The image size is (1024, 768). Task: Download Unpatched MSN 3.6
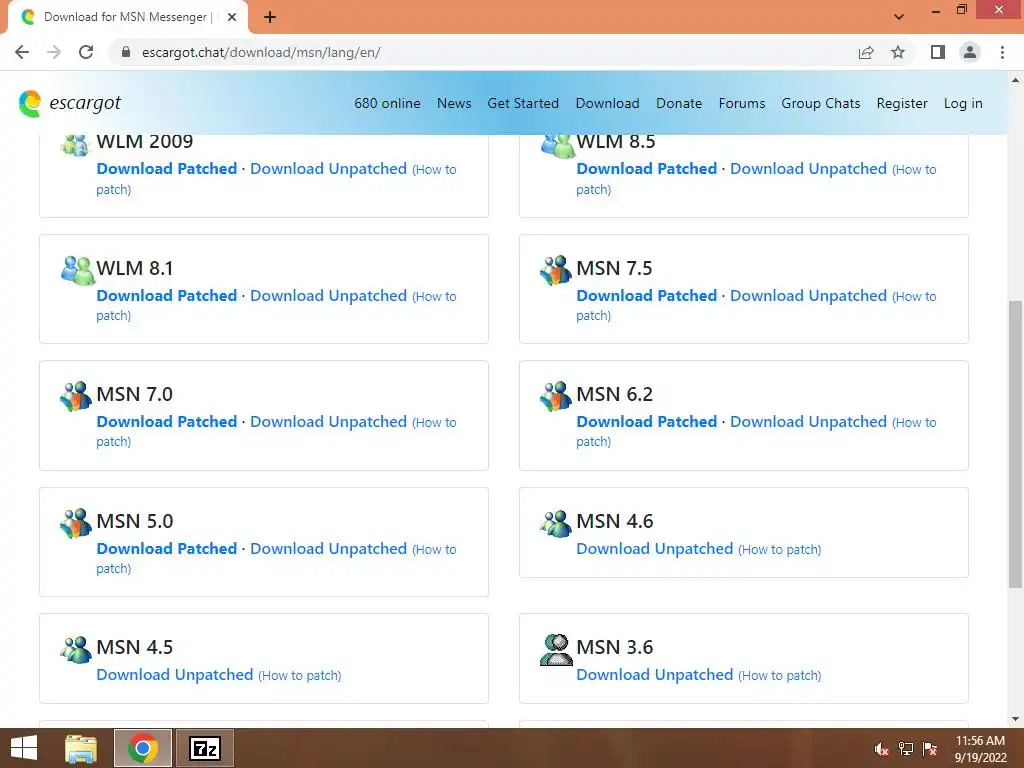pyautogui.click(x=654, y=674)
